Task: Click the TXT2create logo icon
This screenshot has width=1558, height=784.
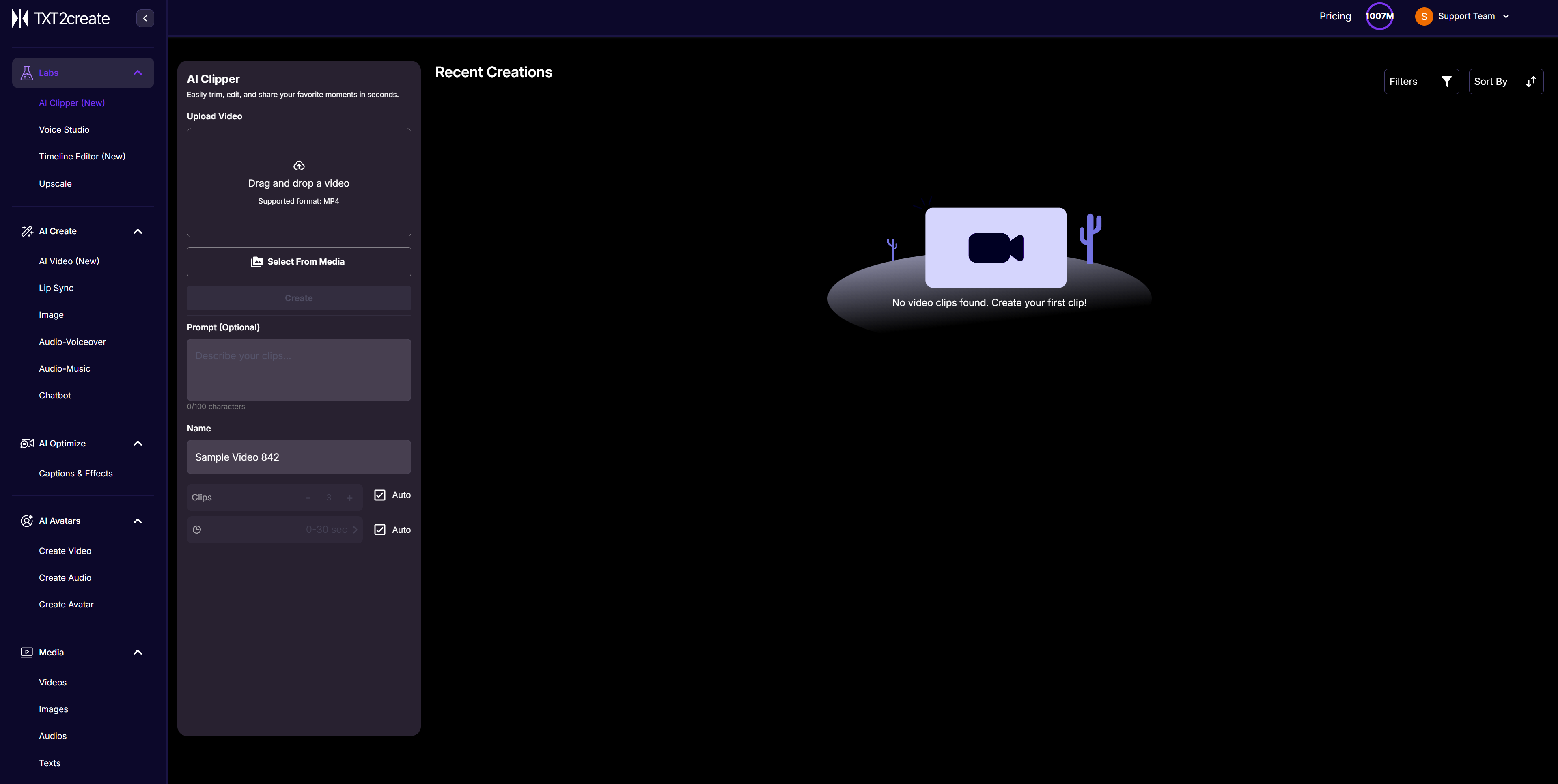Action: click(20, 18)
